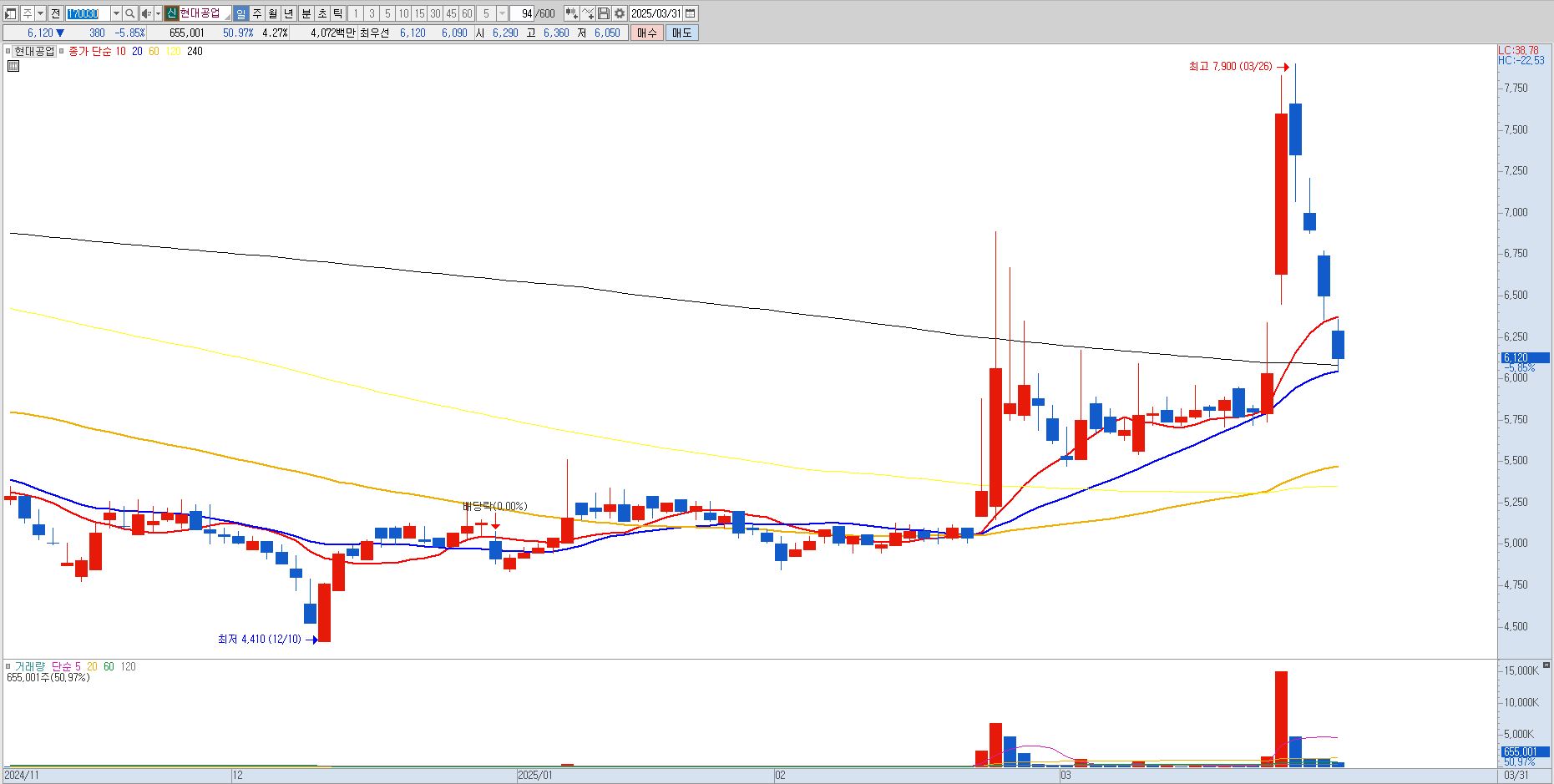Click the 최저 4,410 (12/10) label

click(x=260, y=639)
